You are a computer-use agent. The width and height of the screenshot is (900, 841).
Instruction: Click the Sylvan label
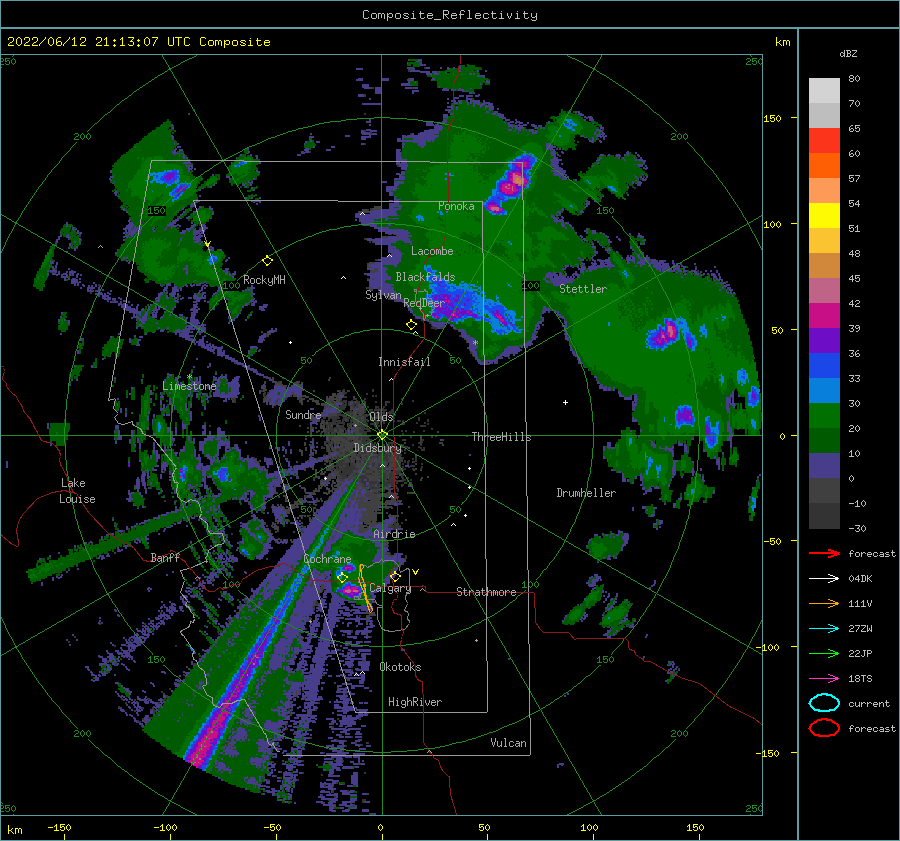pyautogui.click(x=383, y=295)
